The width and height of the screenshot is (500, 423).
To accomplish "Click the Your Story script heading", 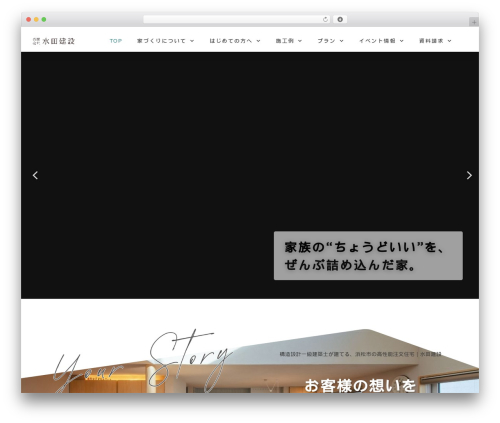I will tap(143, 361).
